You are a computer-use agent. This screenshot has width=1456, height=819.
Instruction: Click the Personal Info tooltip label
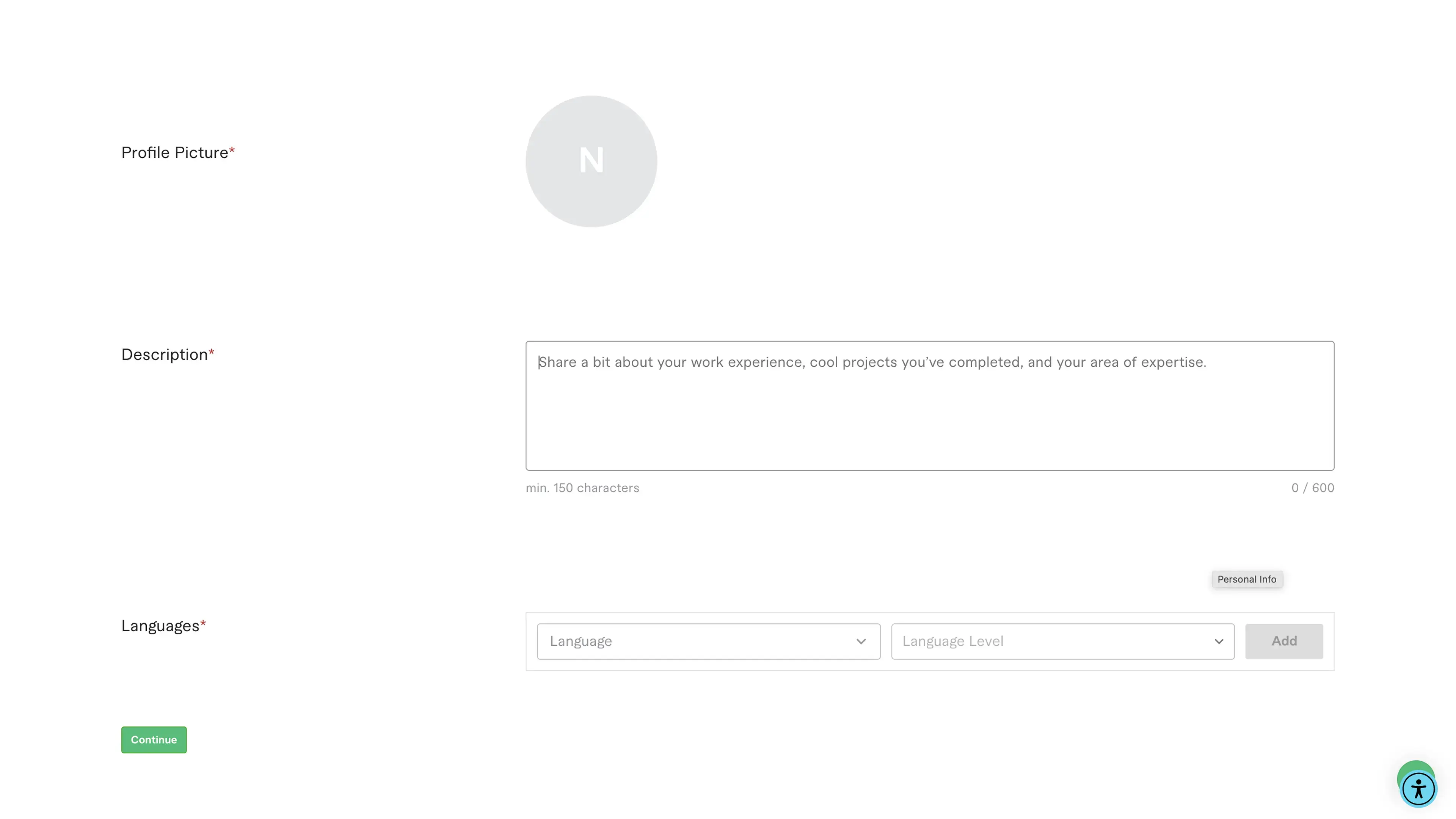(1246, 579)
